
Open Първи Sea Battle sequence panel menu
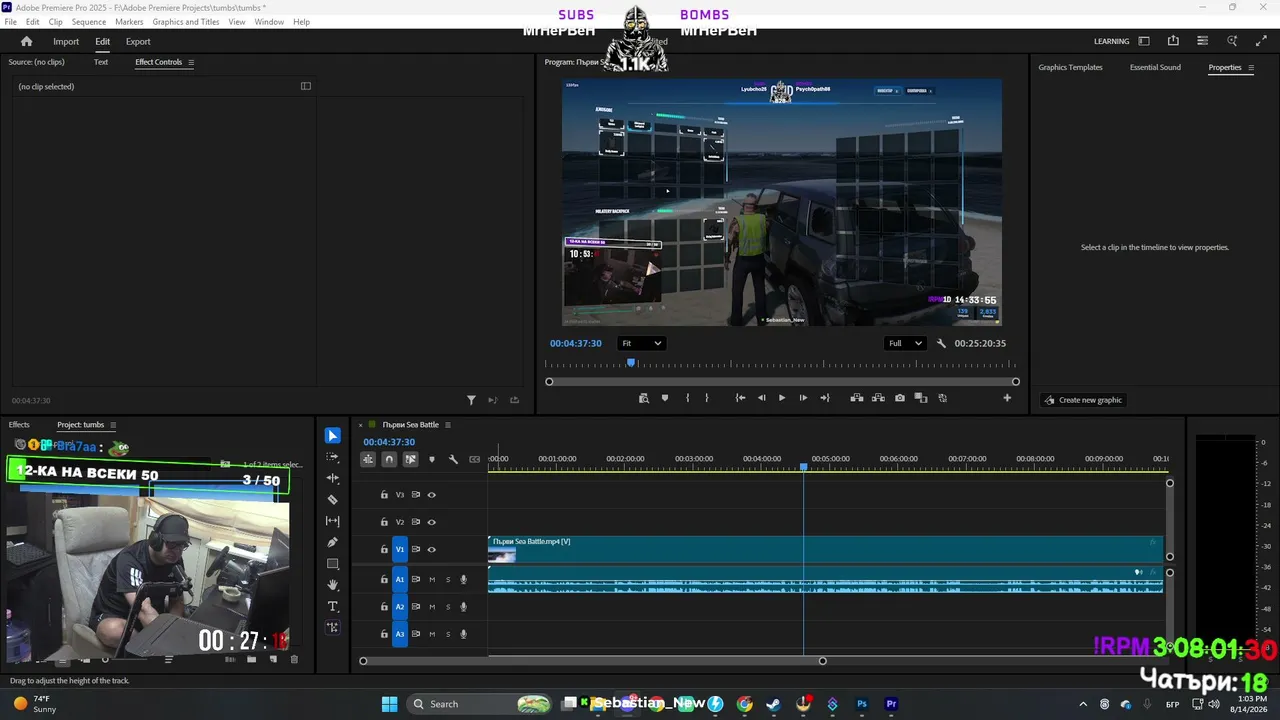(x=448, y=425)
